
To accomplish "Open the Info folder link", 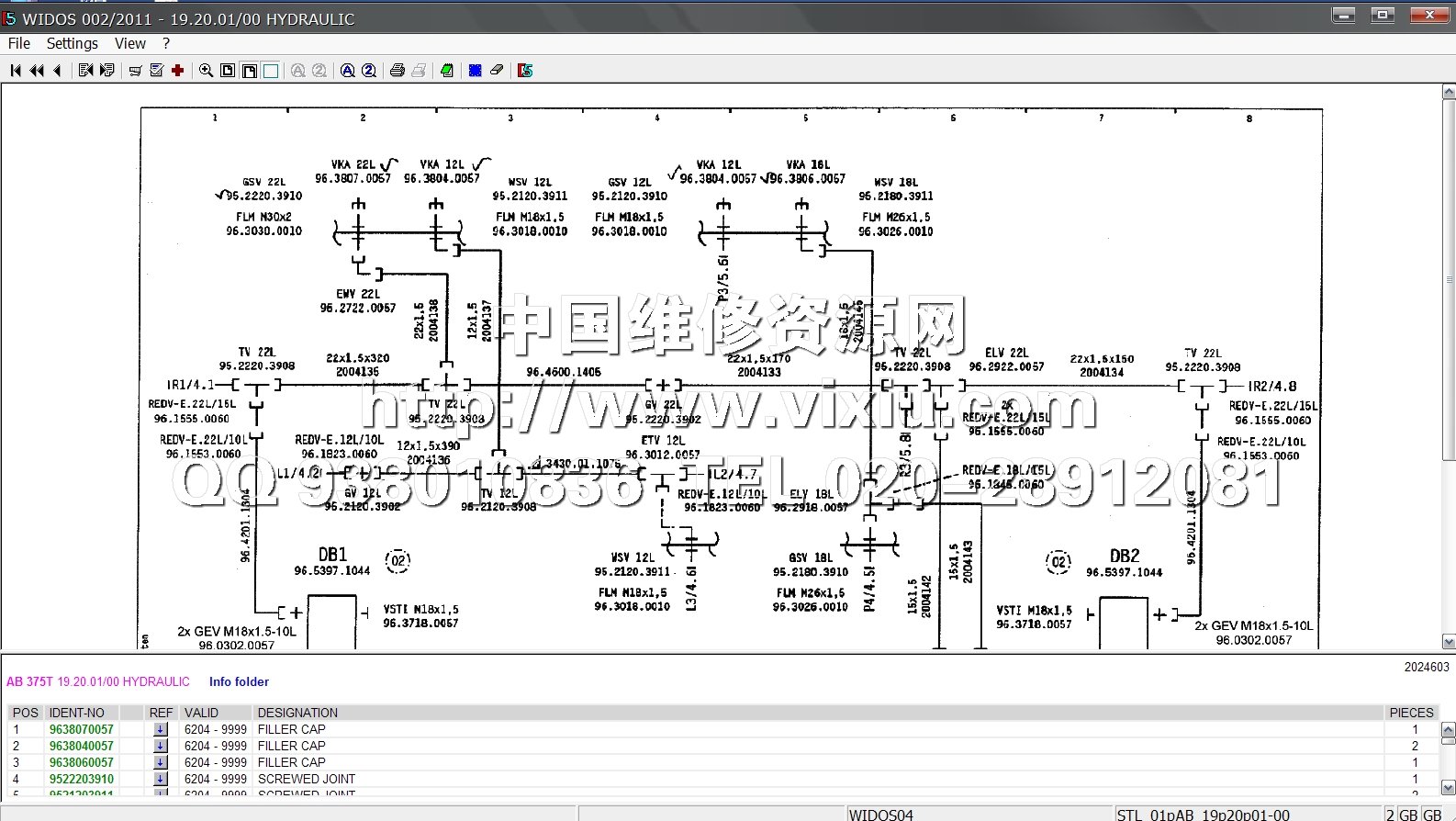I will coord(239,682).
